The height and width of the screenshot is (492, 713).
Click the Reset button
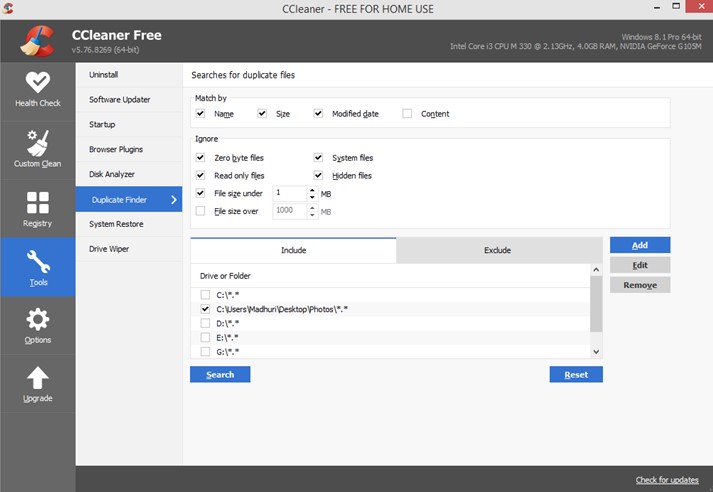576,375
